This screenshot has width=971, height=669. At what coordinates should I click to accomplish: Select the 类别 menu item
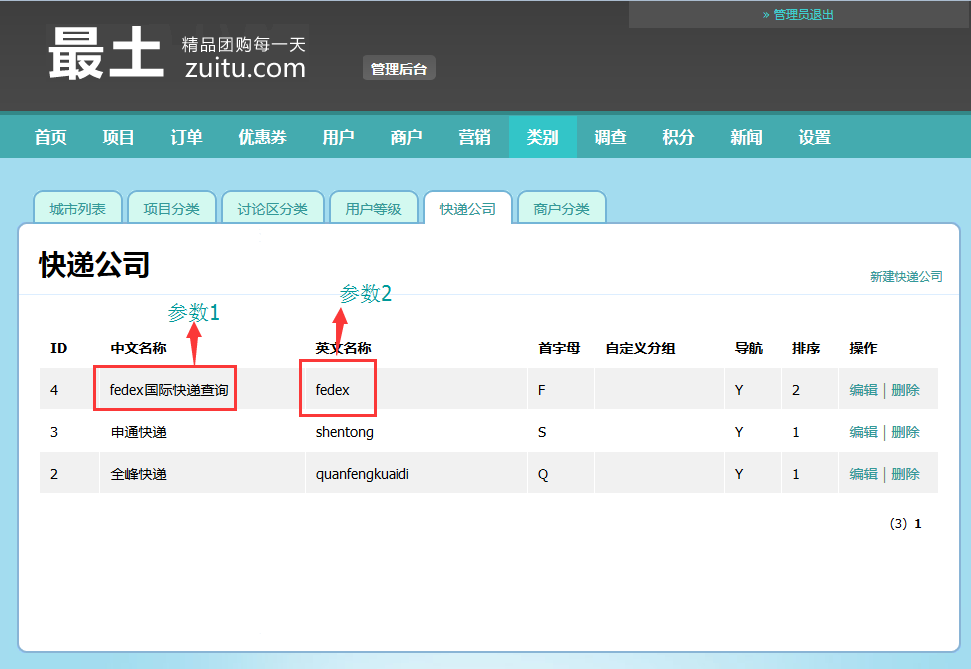(x=542, y=137)
